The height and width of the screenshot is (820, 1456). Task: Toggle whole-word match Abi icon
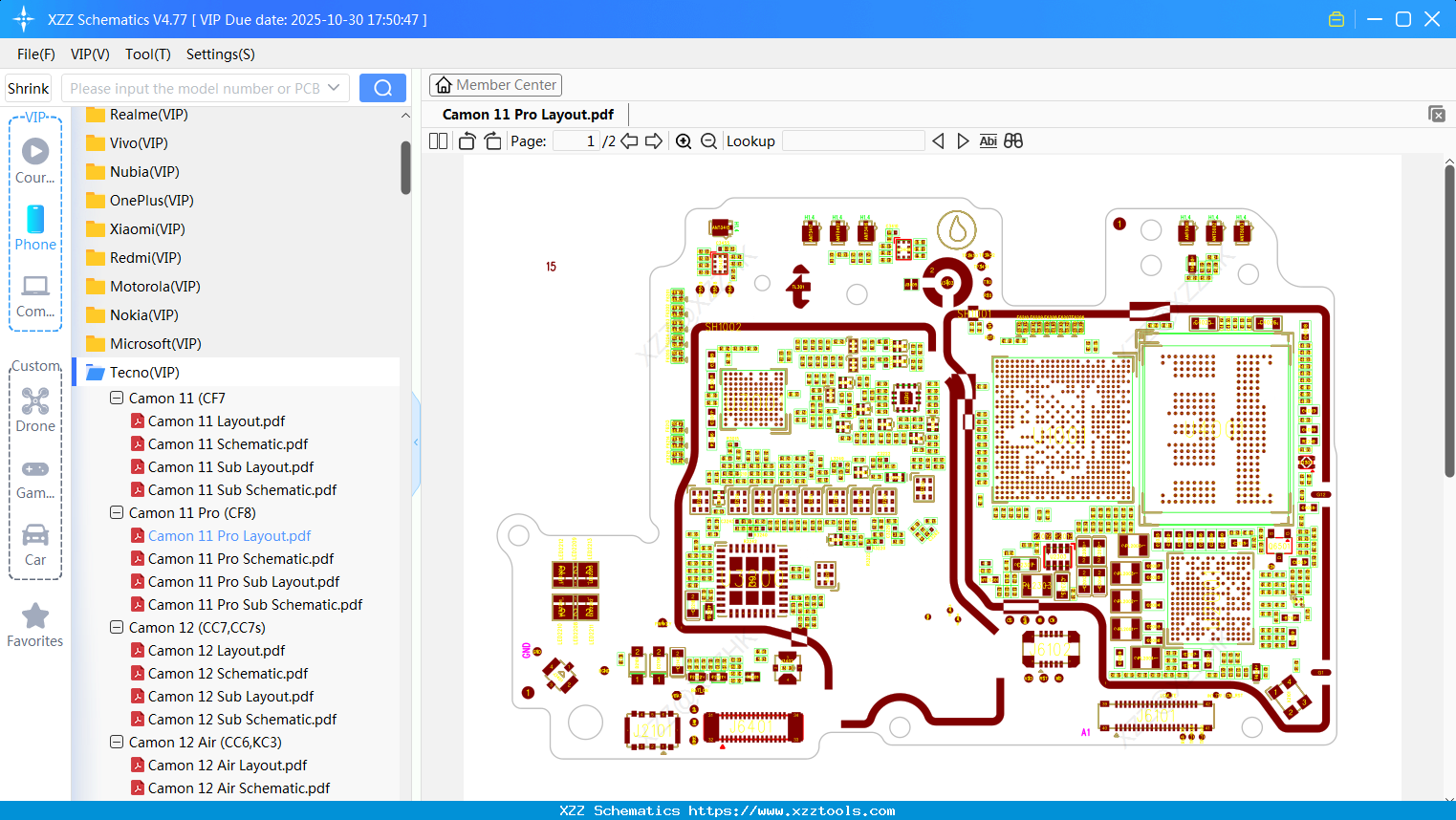989,140
